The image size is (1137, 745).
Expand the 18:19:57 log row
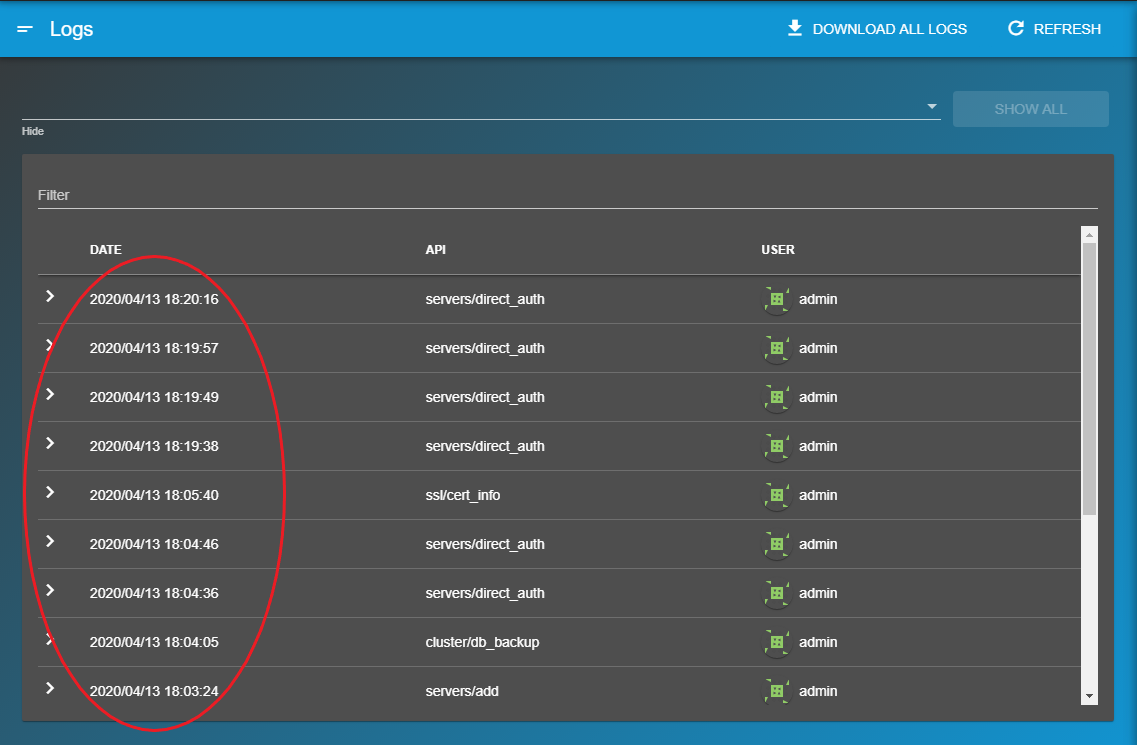tap(50, 345)
